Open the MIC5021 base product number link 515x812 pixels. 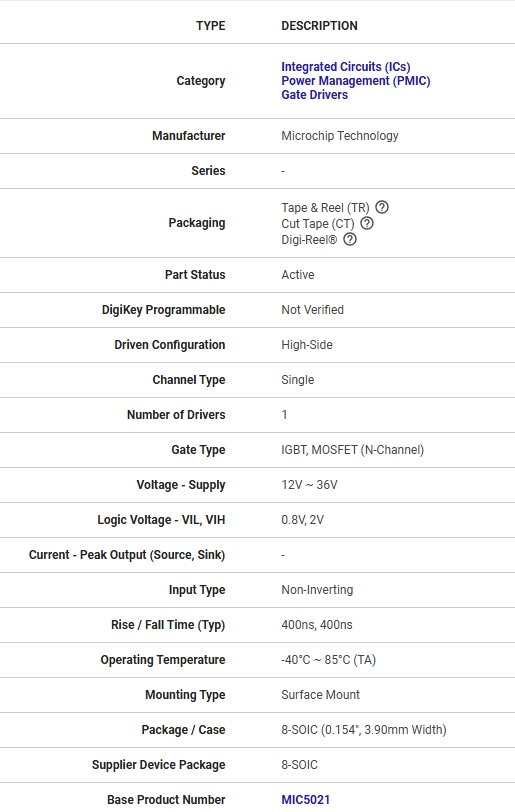(306, 800)
